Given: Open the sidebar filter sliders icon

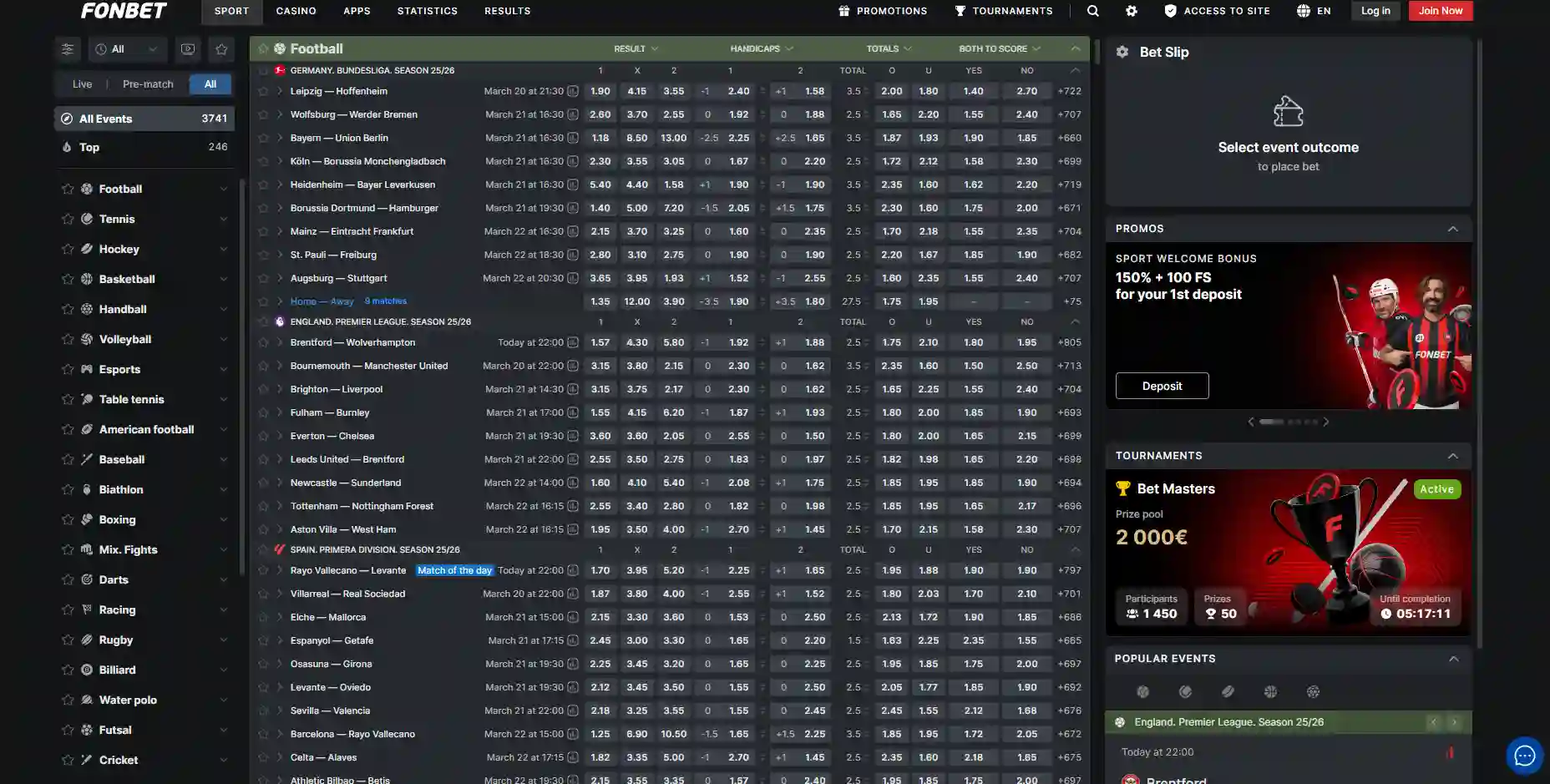Looking at the screenshot, I should 68,49.
